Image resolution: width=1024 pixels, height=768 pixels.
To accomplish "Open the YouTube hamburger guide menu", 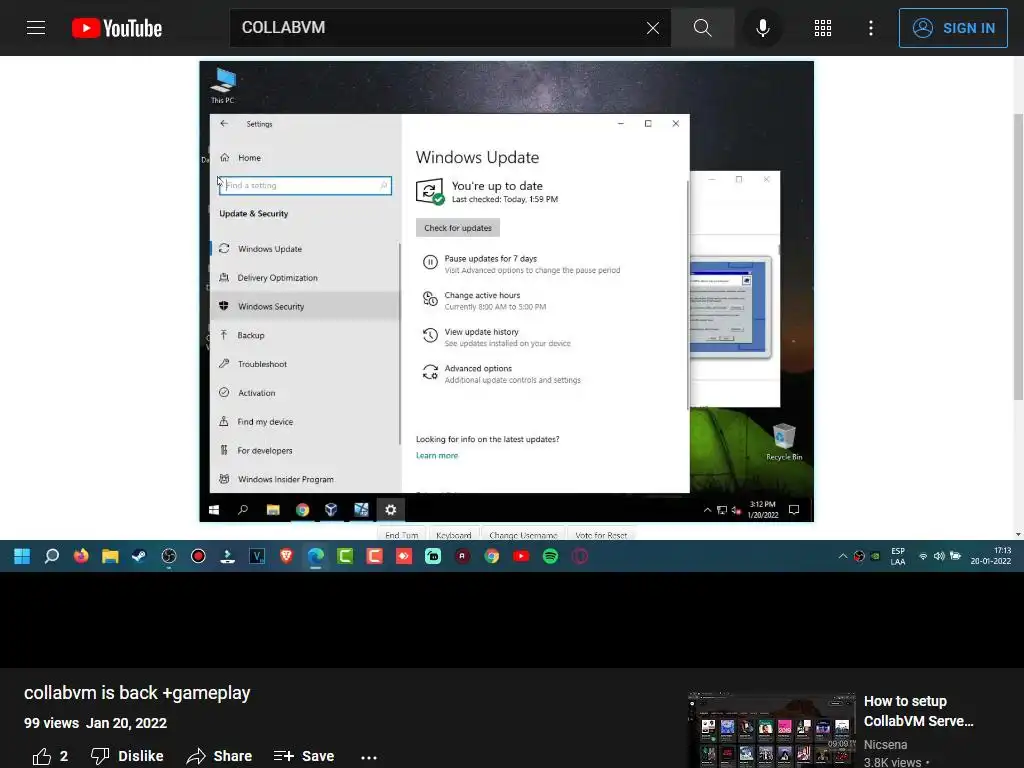I will 36,27.
